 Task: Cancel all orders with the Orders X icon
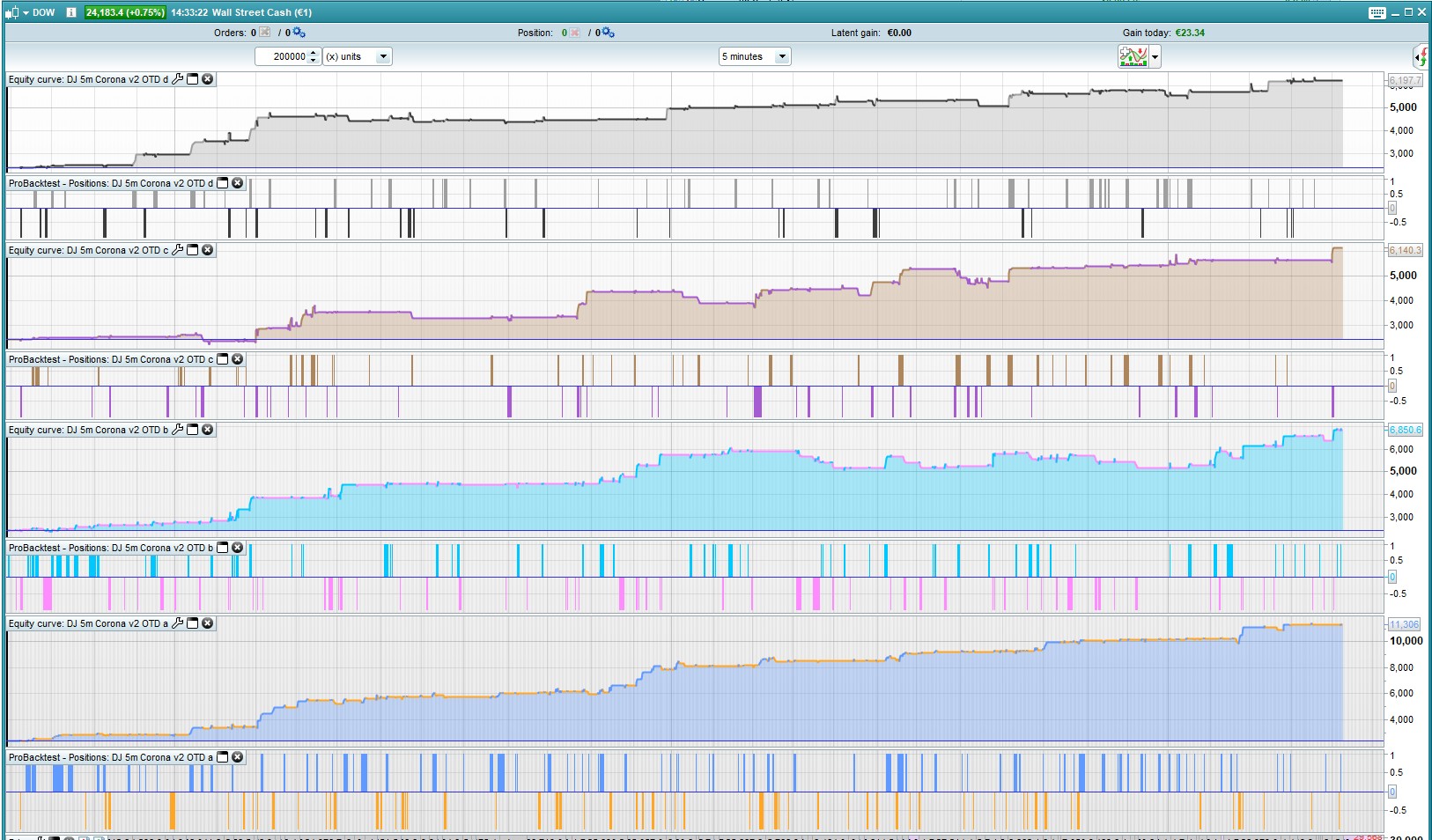[265, 33]
